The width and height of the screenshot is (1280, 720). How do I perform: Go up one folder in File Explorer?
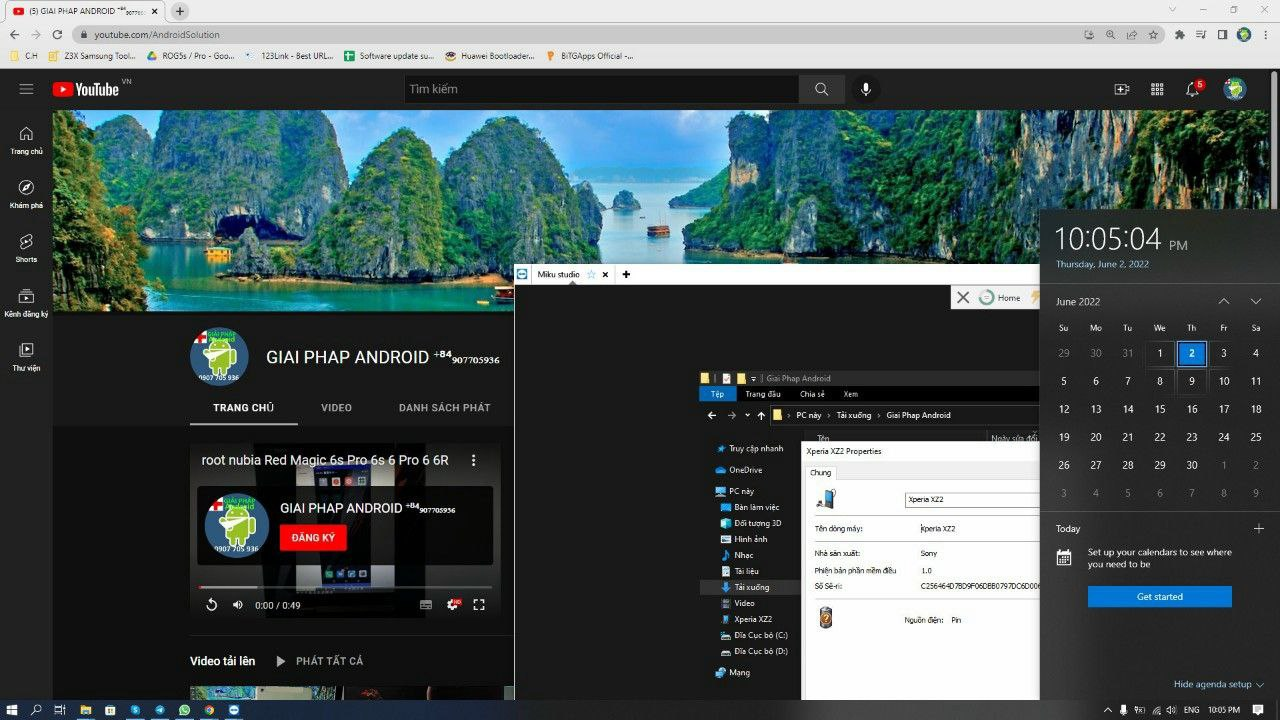(761, 415)
